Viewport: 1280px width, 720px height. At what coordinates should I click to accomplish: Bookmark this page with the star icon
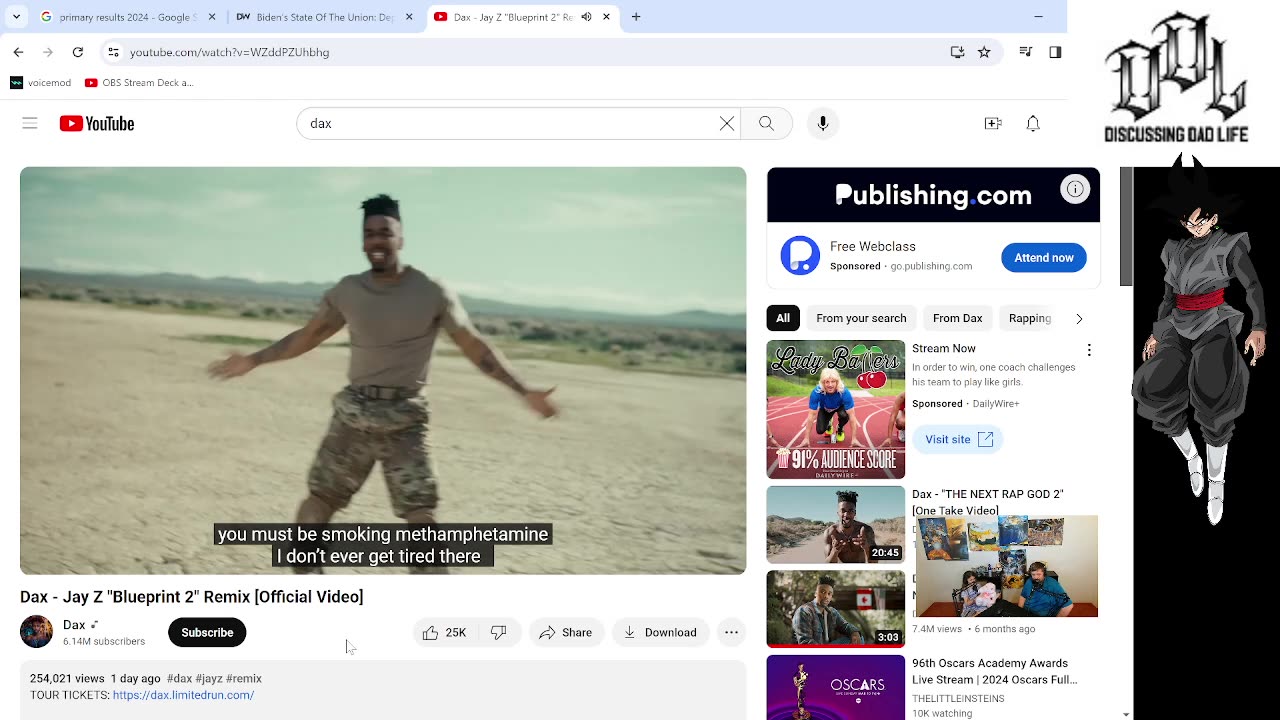(x=984, y=52)
